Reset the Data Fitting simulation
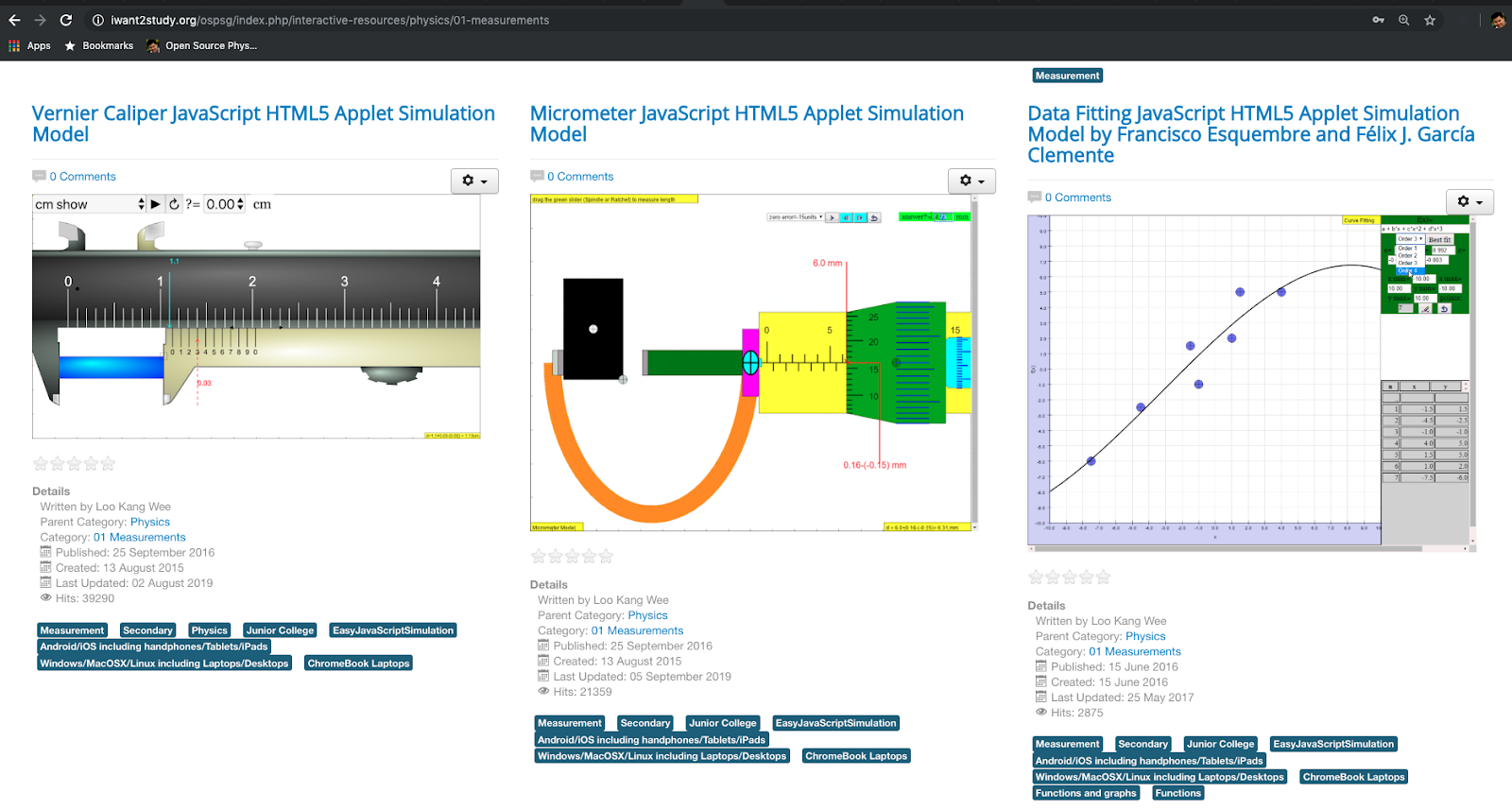Viewport: 1512px width, 810px height. [1444, 309]
